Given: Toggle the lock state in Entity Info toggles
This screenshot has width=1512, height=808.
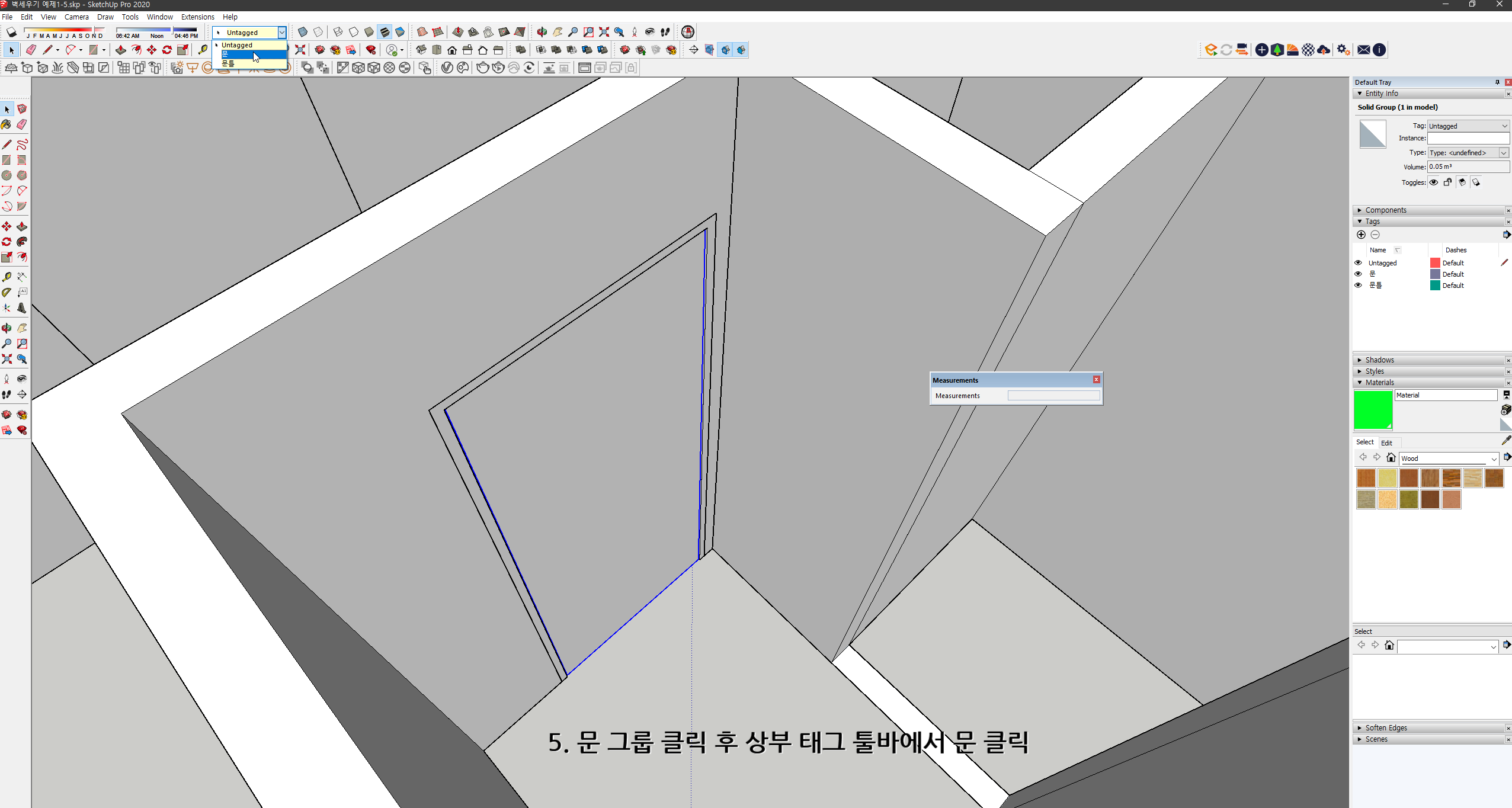Looking at the screenshot, I should (1448, 182).
